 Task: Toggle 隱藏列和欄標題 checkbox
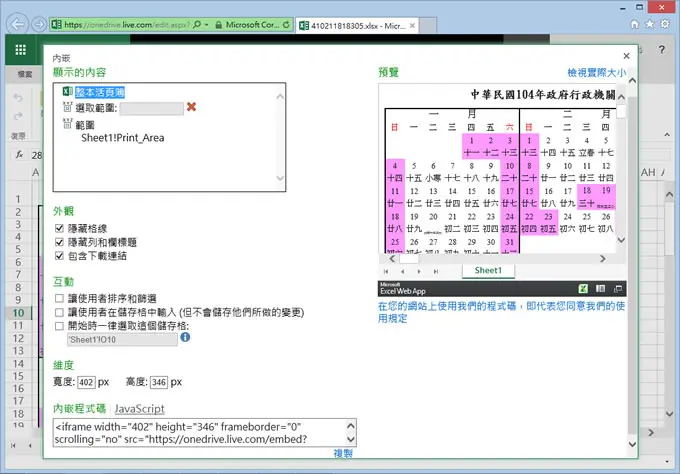pyautogui.click(x=59, y=242)
